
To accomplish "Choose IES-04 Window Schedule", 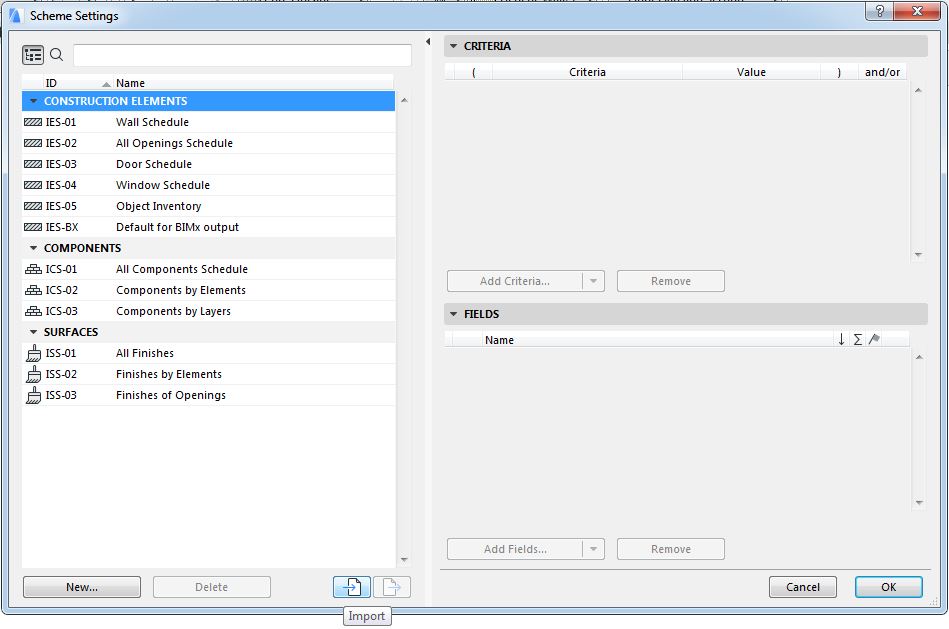I will [x=209, y=185].
